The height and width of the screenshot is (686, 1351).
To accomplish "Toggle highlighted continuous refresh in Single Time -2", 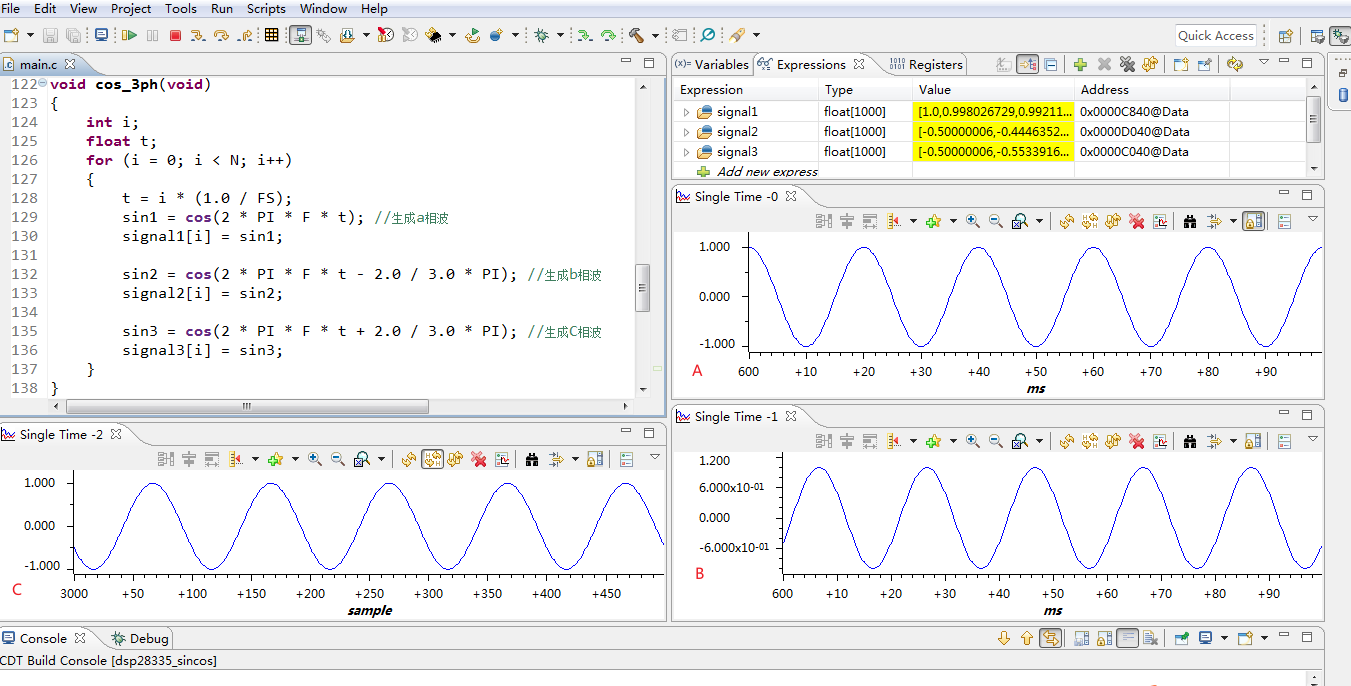I will click(432, 459).
